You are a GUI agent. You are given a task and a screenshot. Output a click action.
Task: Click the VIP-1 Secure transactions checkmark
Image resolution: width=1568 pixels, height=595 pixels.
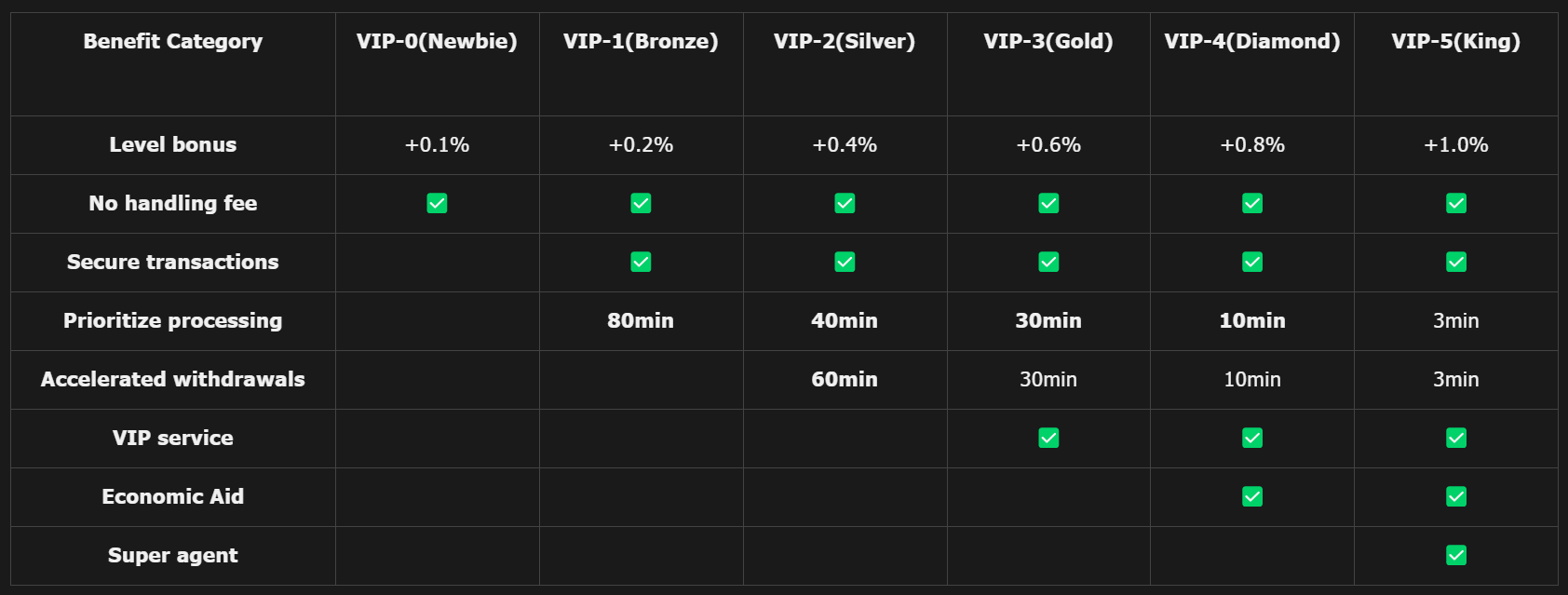(x=641, y=262)
